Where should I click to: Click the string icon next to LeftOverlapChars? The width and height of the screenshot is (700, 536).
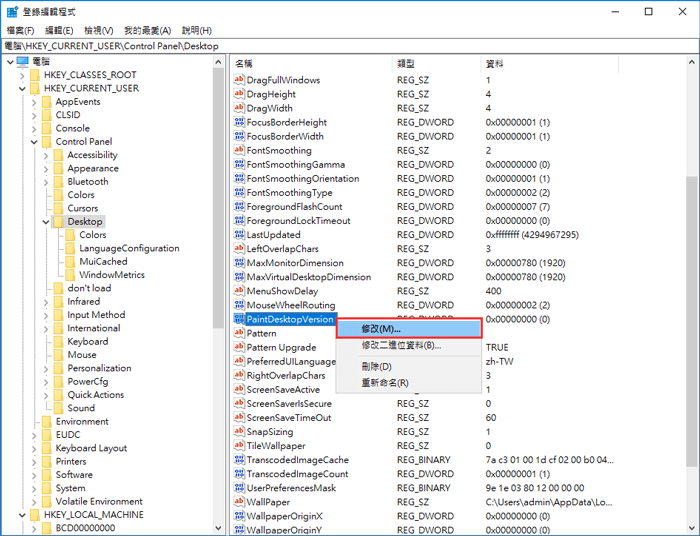pos(239,249)
